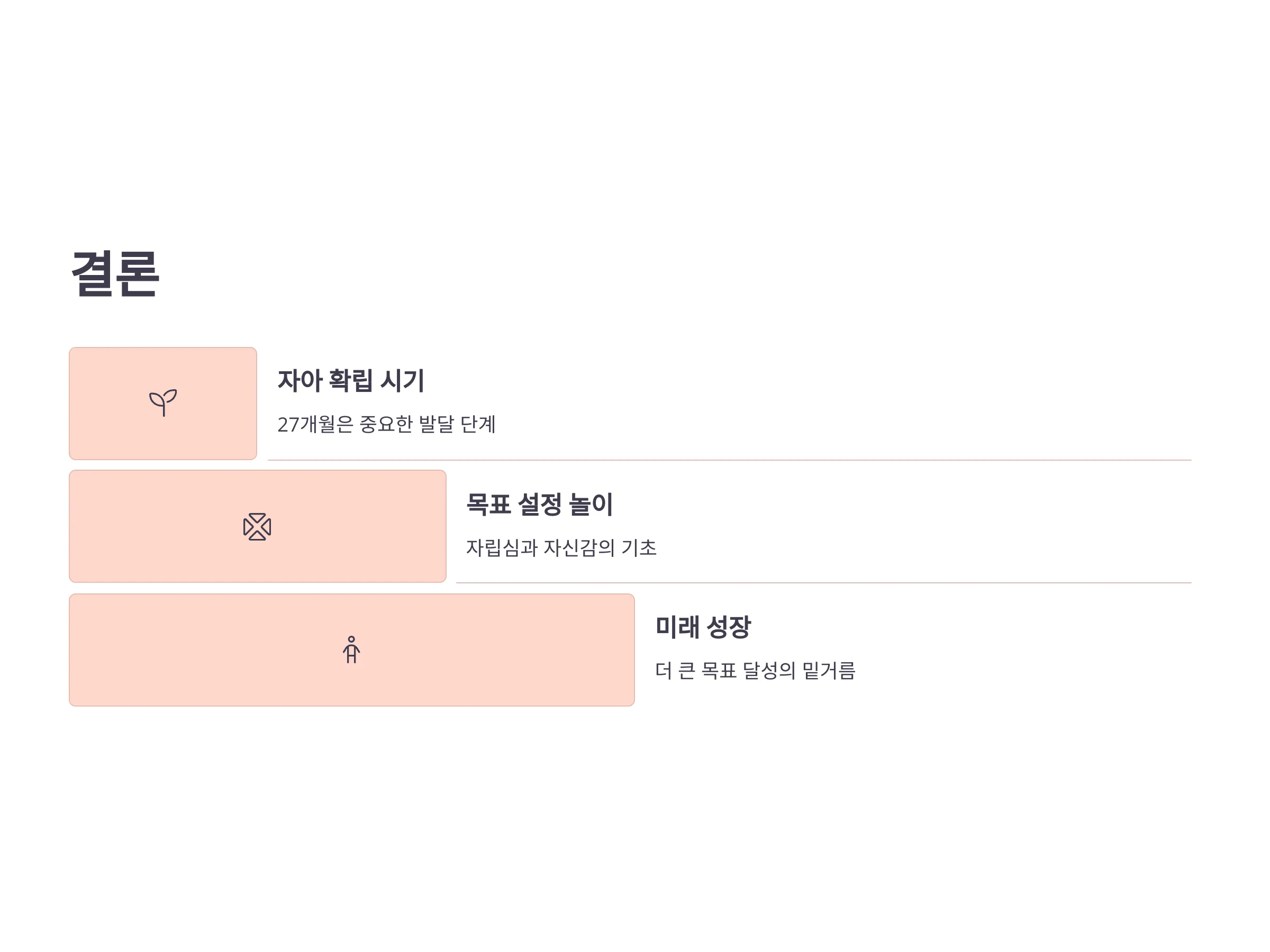Image resolution: width=1270 pixels, height=952 pixels.
Task: Select the four-arrows converge icon
Action: pyautogui.click(x=257, y=527)
